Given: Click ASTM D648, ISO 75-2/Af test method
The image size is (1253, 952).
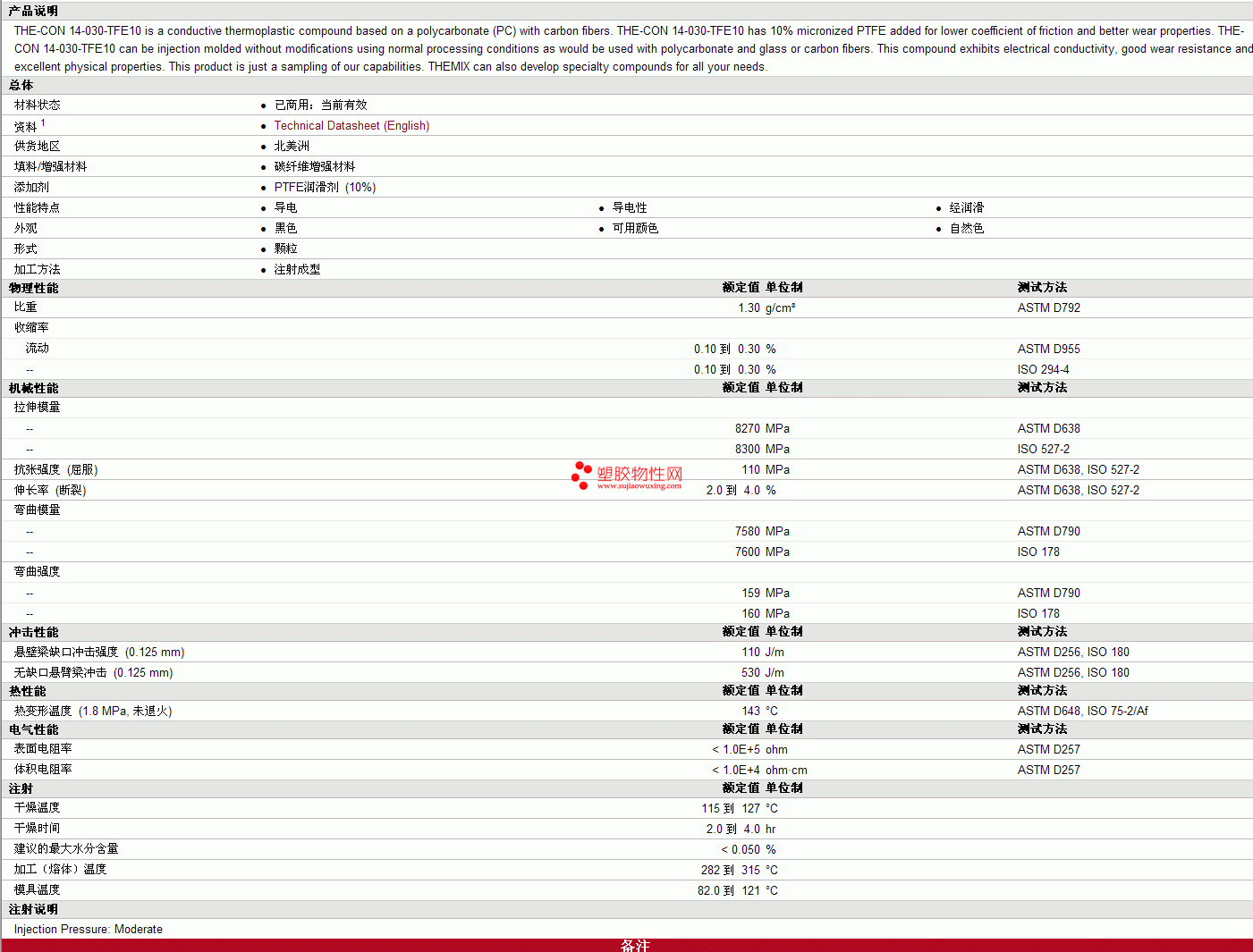Looking at the screenshot, I should tap(1082, 712).
